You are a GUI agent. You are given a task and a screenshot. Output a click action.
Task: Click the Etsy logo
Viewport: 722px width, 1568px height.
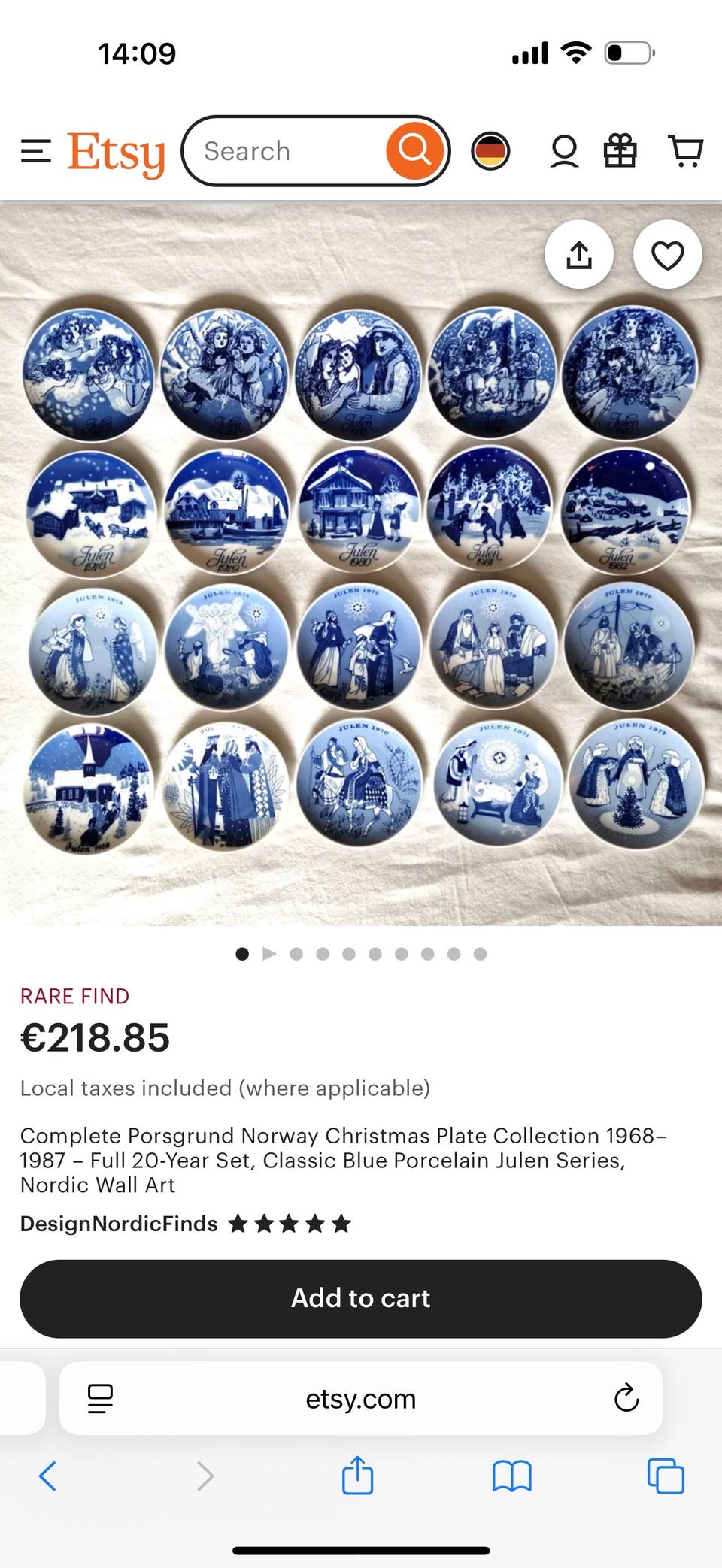pyautogui.click(x=116, y=154)
